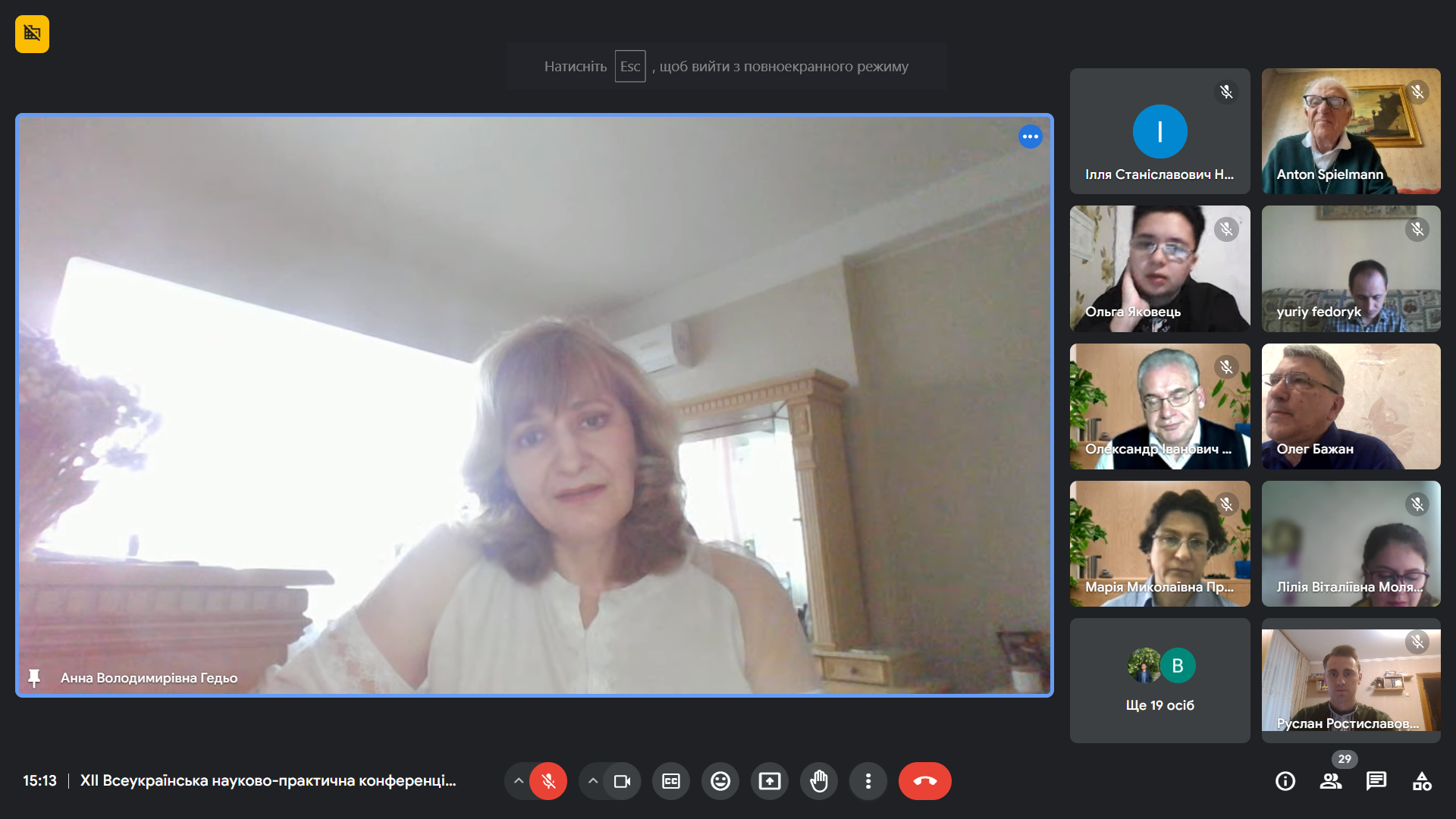
Task: Open more options three-dot menu
Action: [868, 781]
